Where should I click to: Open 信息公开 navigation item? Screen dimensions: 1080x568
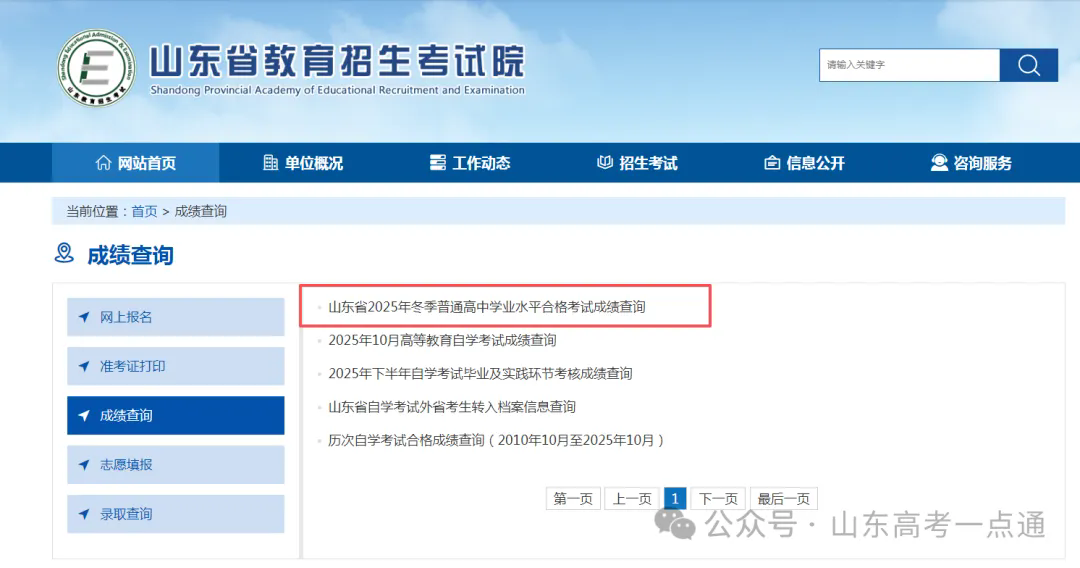[804, 163]
